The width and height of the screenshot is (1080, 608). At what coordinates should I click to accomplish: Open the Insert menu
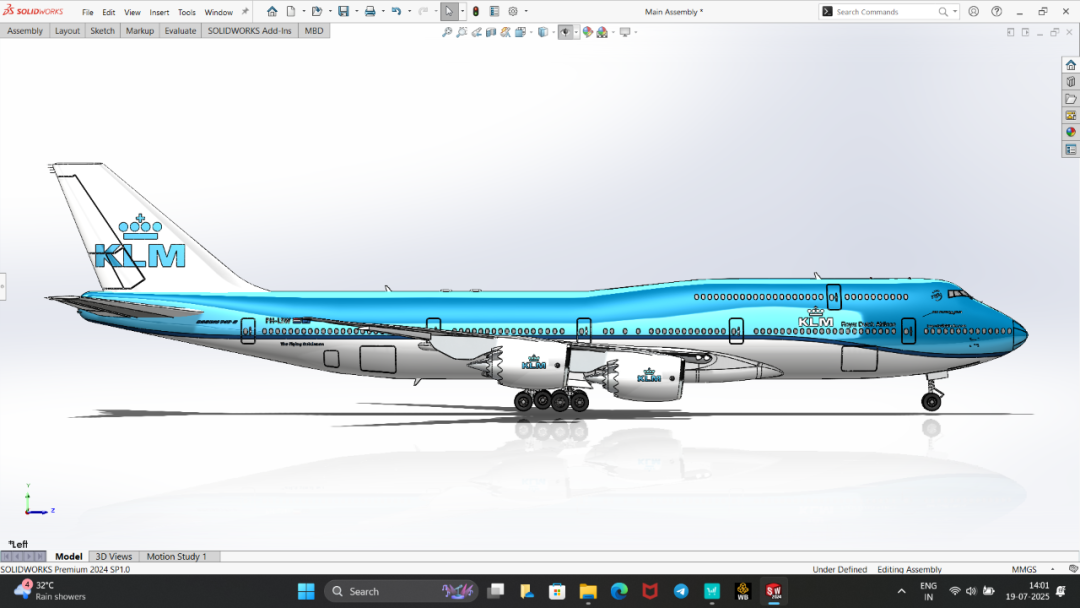pos(159,13)
